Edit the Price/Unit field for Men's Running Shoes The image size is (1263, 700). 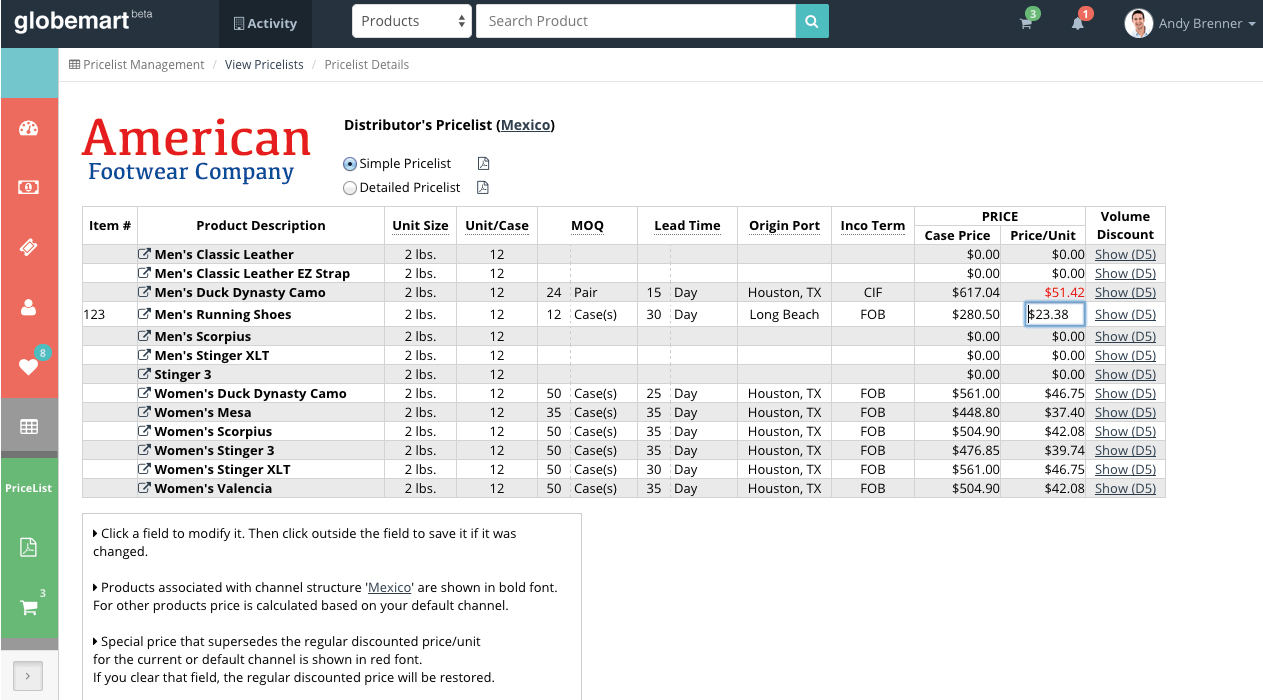pyautogui.click(x=1054, y=314)
